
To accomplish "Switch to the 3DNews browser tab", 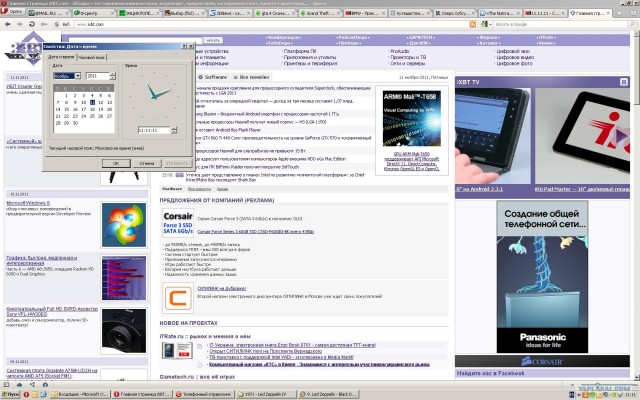I will point(229,13).
